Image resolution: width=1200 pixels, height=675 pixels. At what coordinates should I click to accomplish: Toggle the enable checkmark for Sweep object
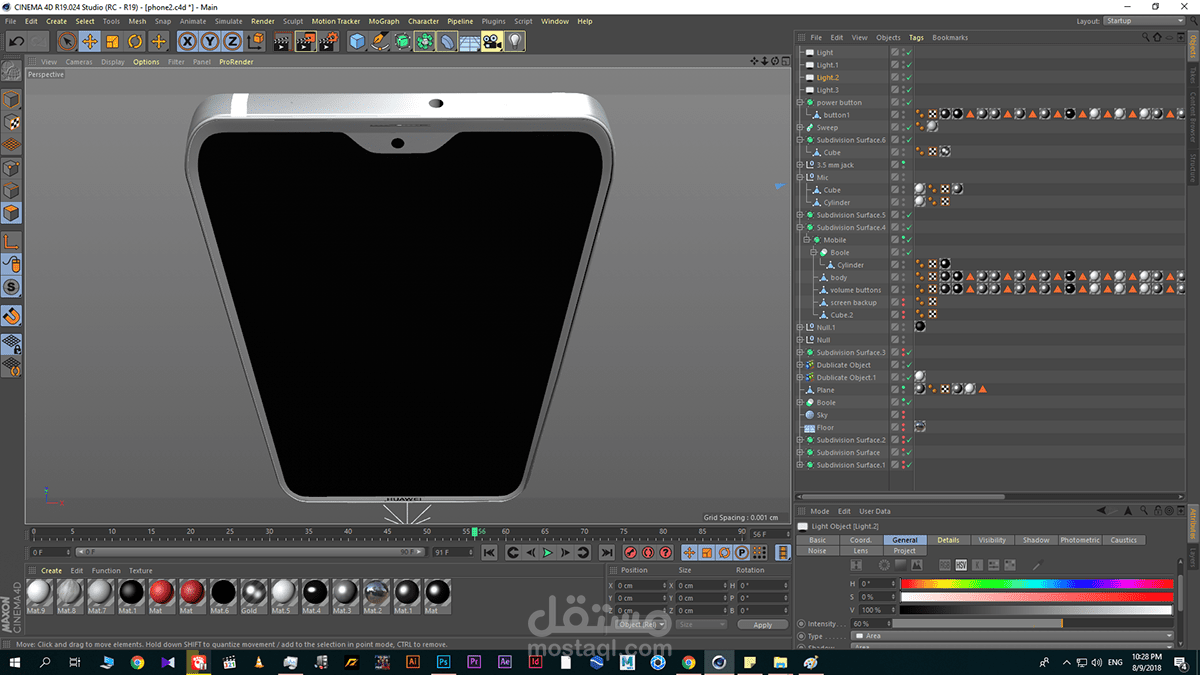pos(909,128)
